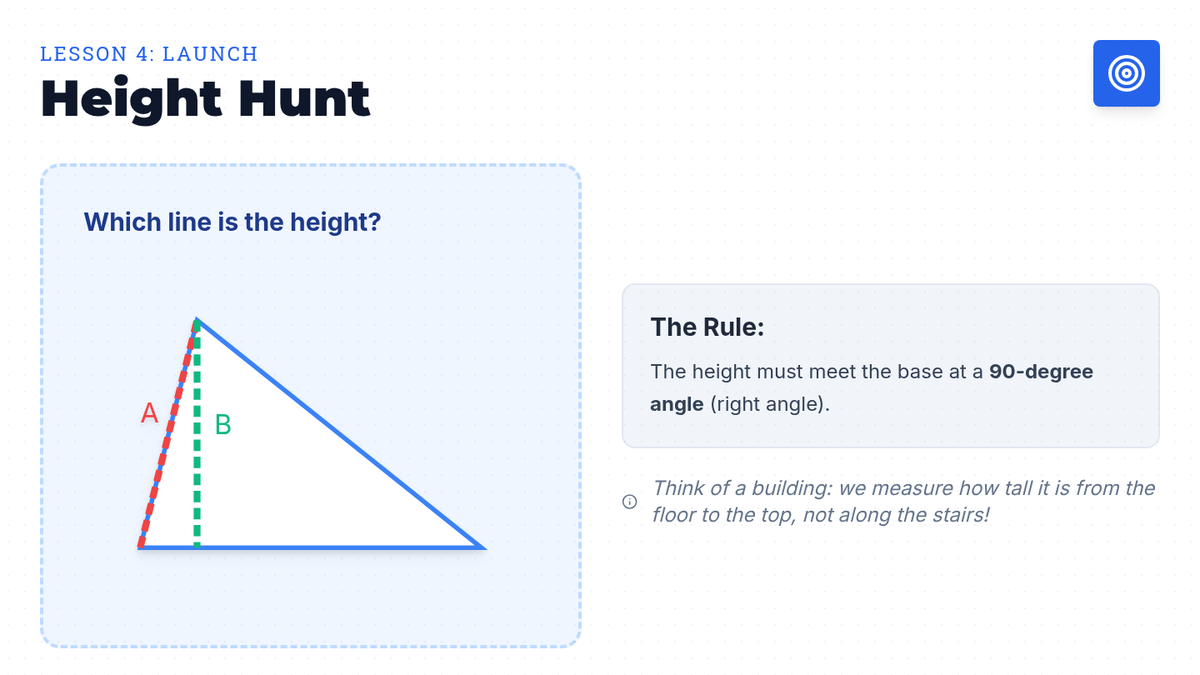Click "The Rule:" heading
This screenshot has height=675, width=1200.
(x=707, y=327)
